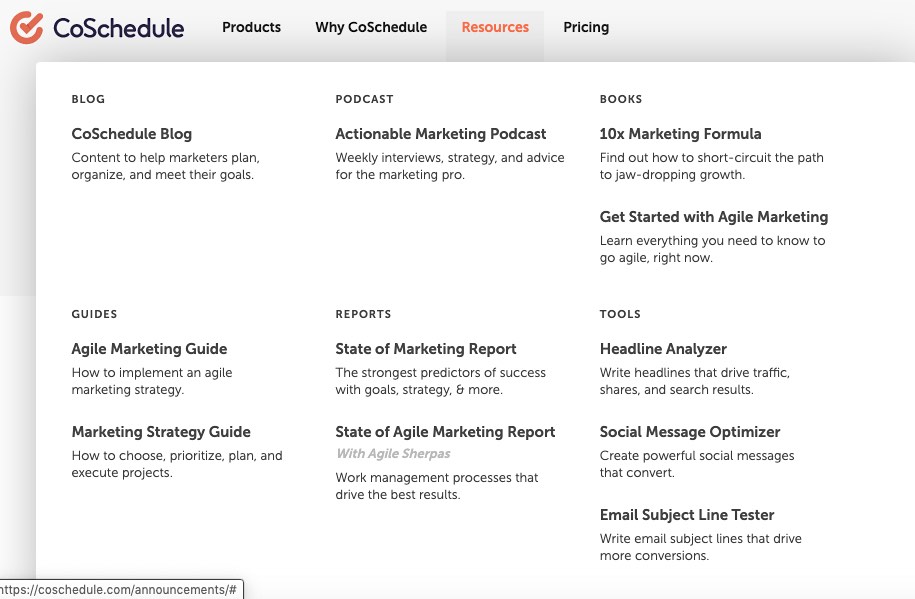The width and height of the screenshot is (915, 599).
Task: Click 'How to choose, prioritize, plan' description
Action: coord(177,464)
